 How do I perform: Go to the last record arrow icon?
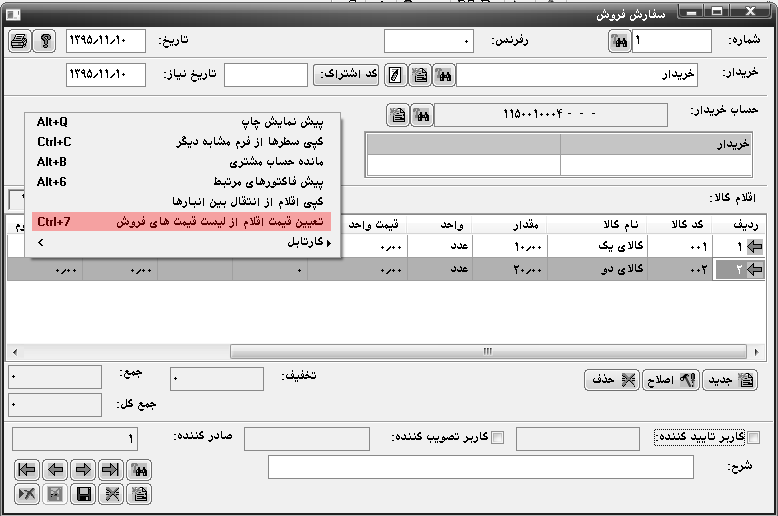point(112,470)
